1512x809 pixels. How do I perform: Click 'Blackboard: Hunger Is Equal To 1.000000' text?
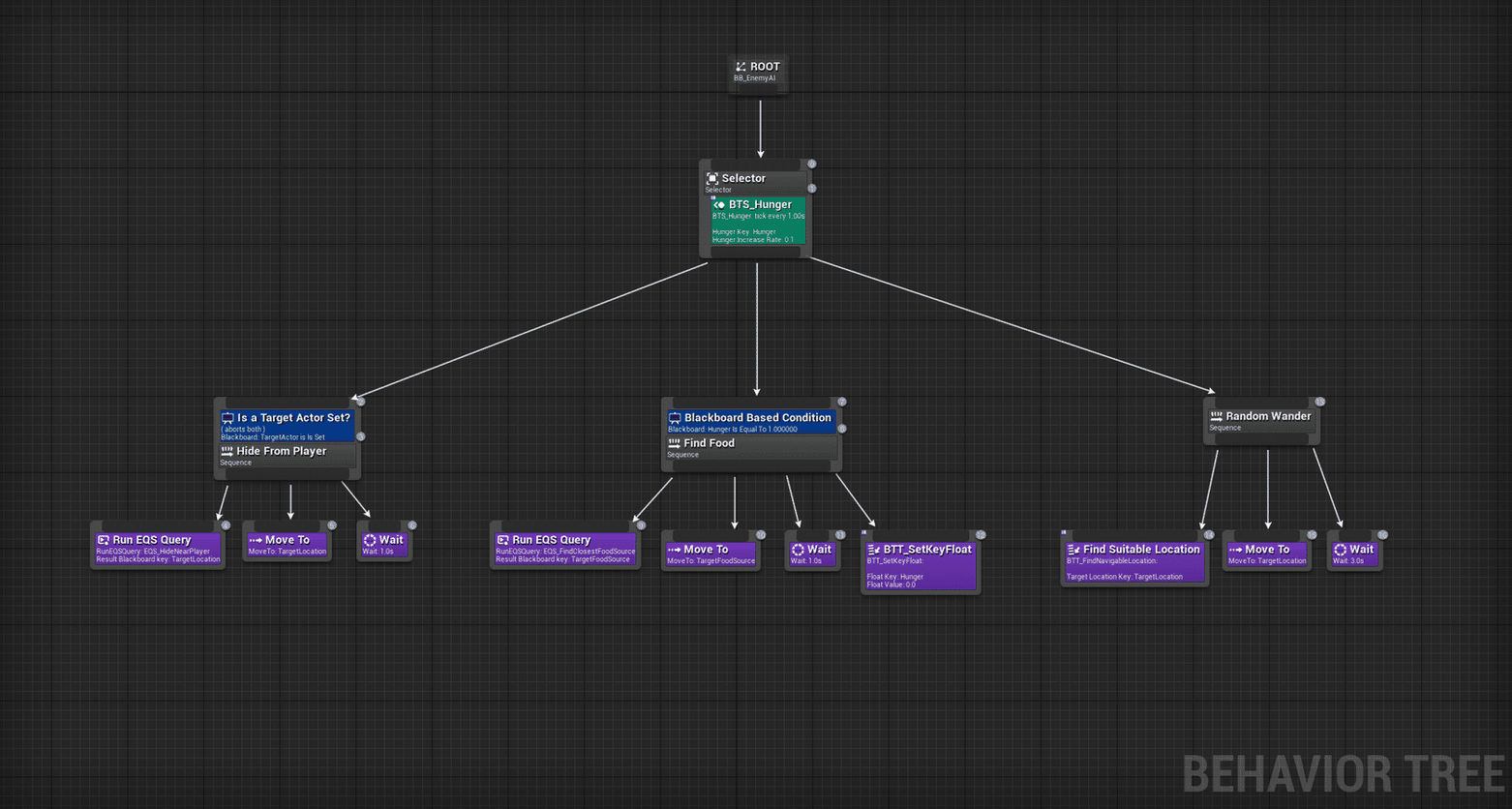pyautogui.click(x=733, y=429)
